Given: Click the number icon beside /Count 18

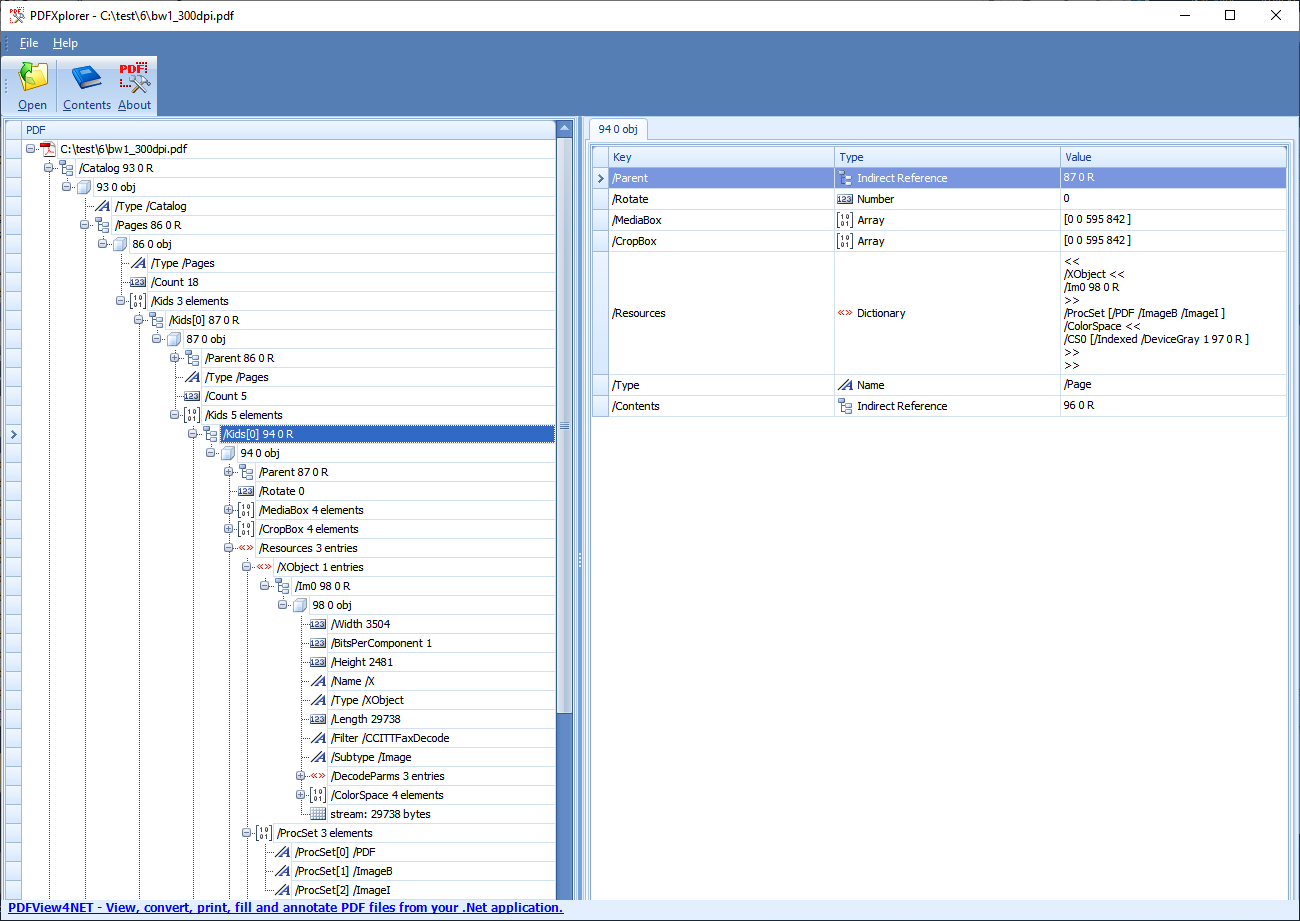Looking at the screenshot, I should click(138, 282).
